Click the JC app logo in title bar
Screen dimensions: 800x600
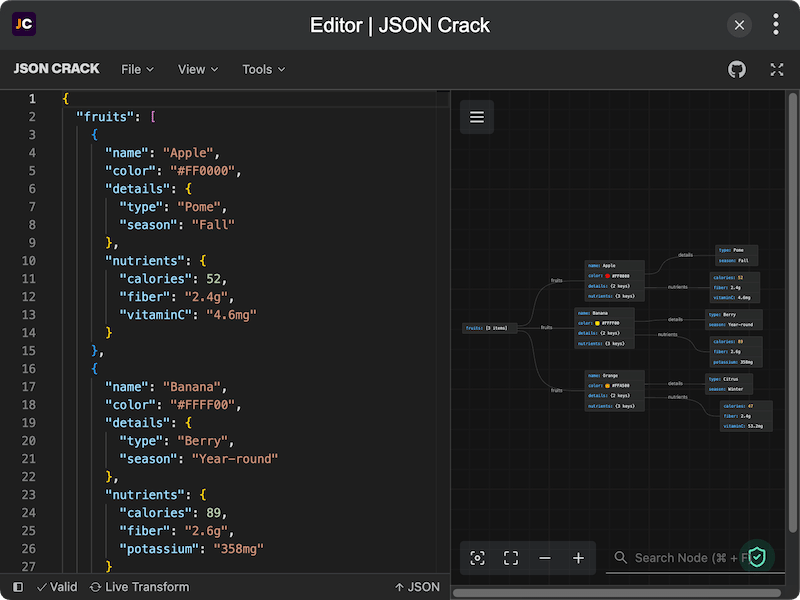(24, 24)
